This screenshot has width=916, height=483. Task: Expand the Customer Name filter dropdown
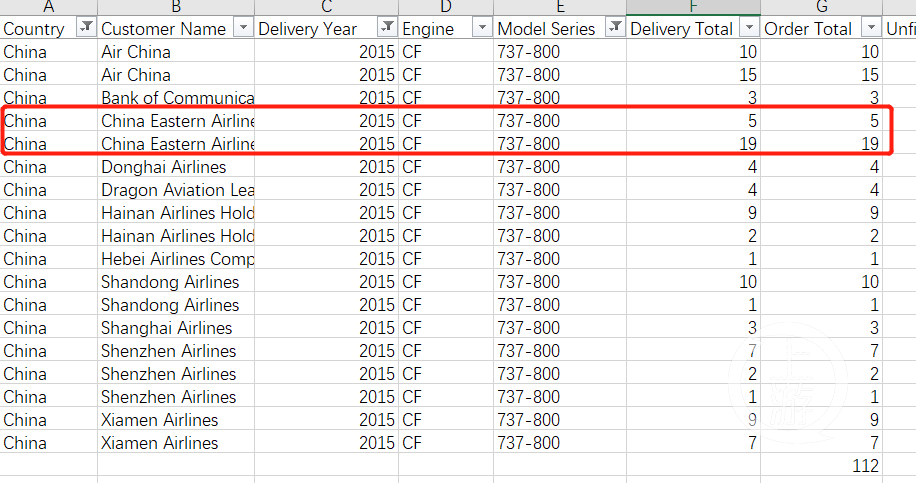click(x=242, y=29)
